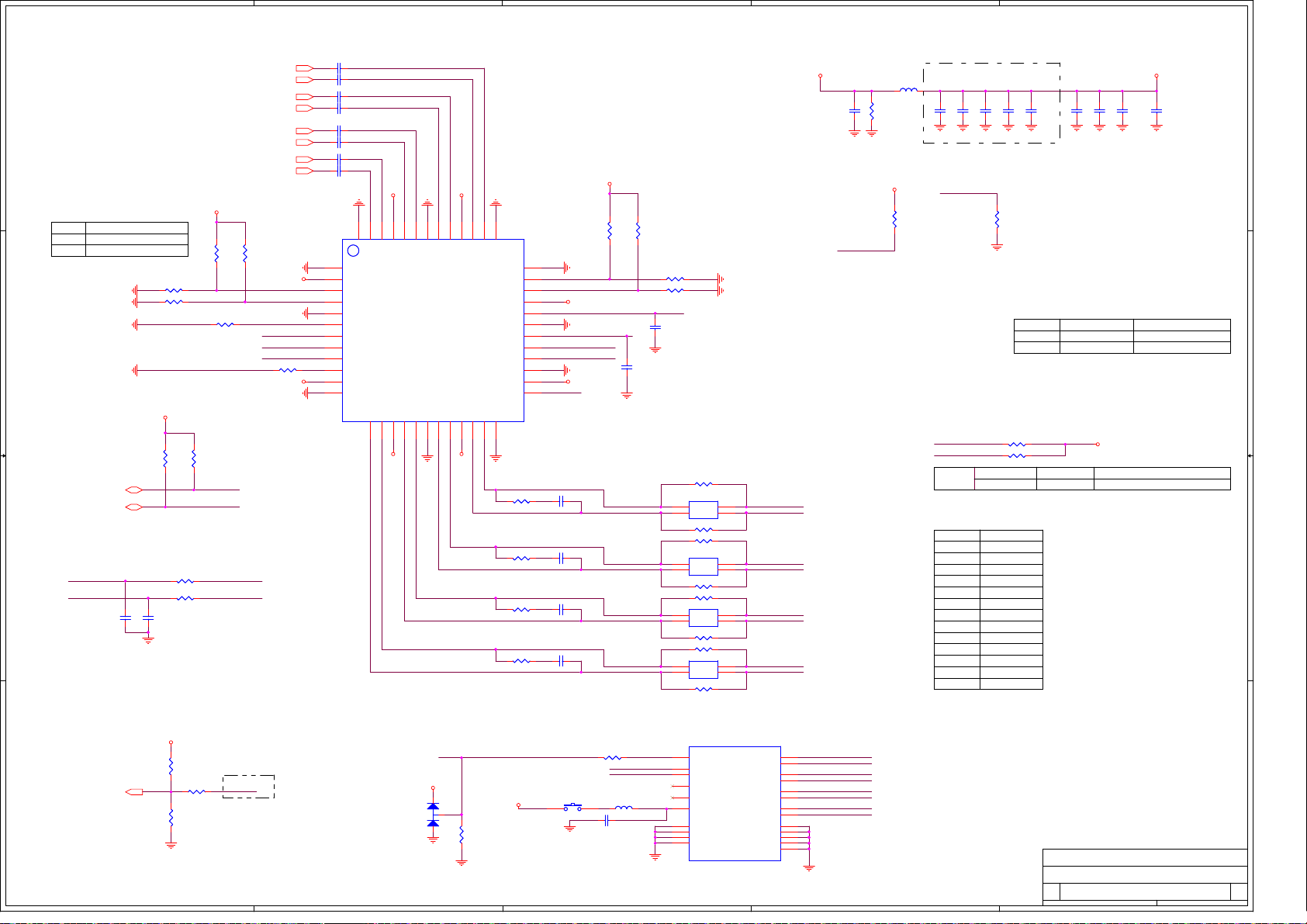Select the upper diode of the stacked diode pair
Image resolution: width=1307 pixels, height=924 pixels.
tap(434, 807)
